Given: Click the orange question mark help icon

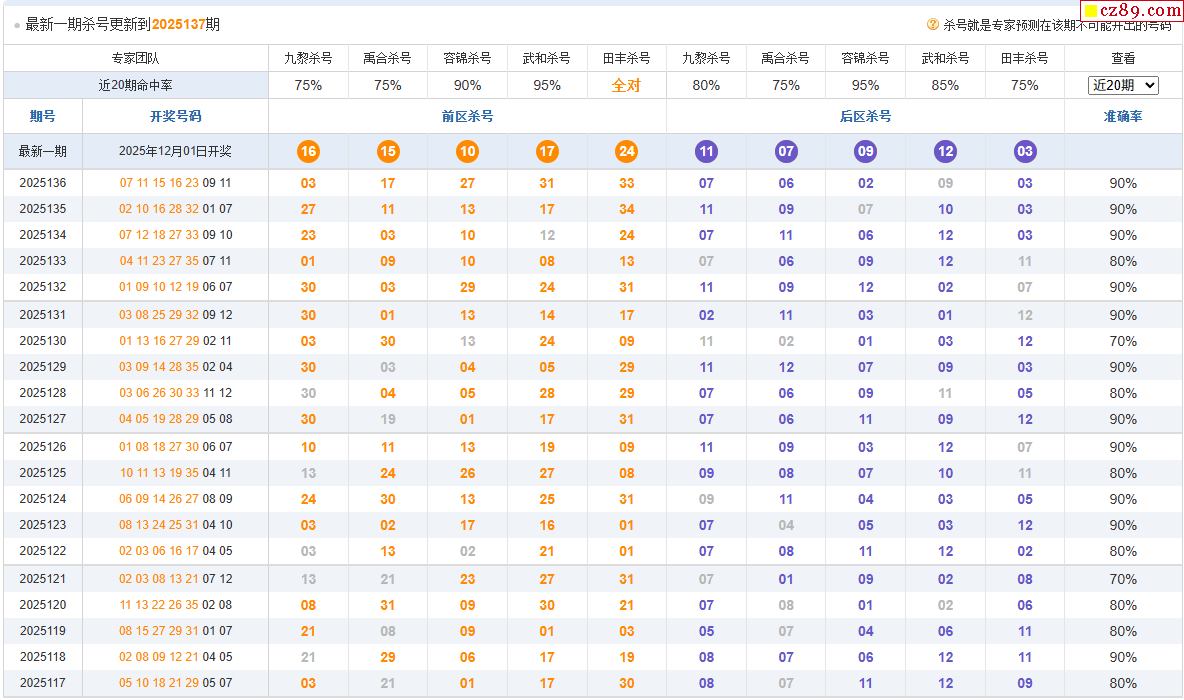Looking at the screenshot, I should tap(932, 25).
